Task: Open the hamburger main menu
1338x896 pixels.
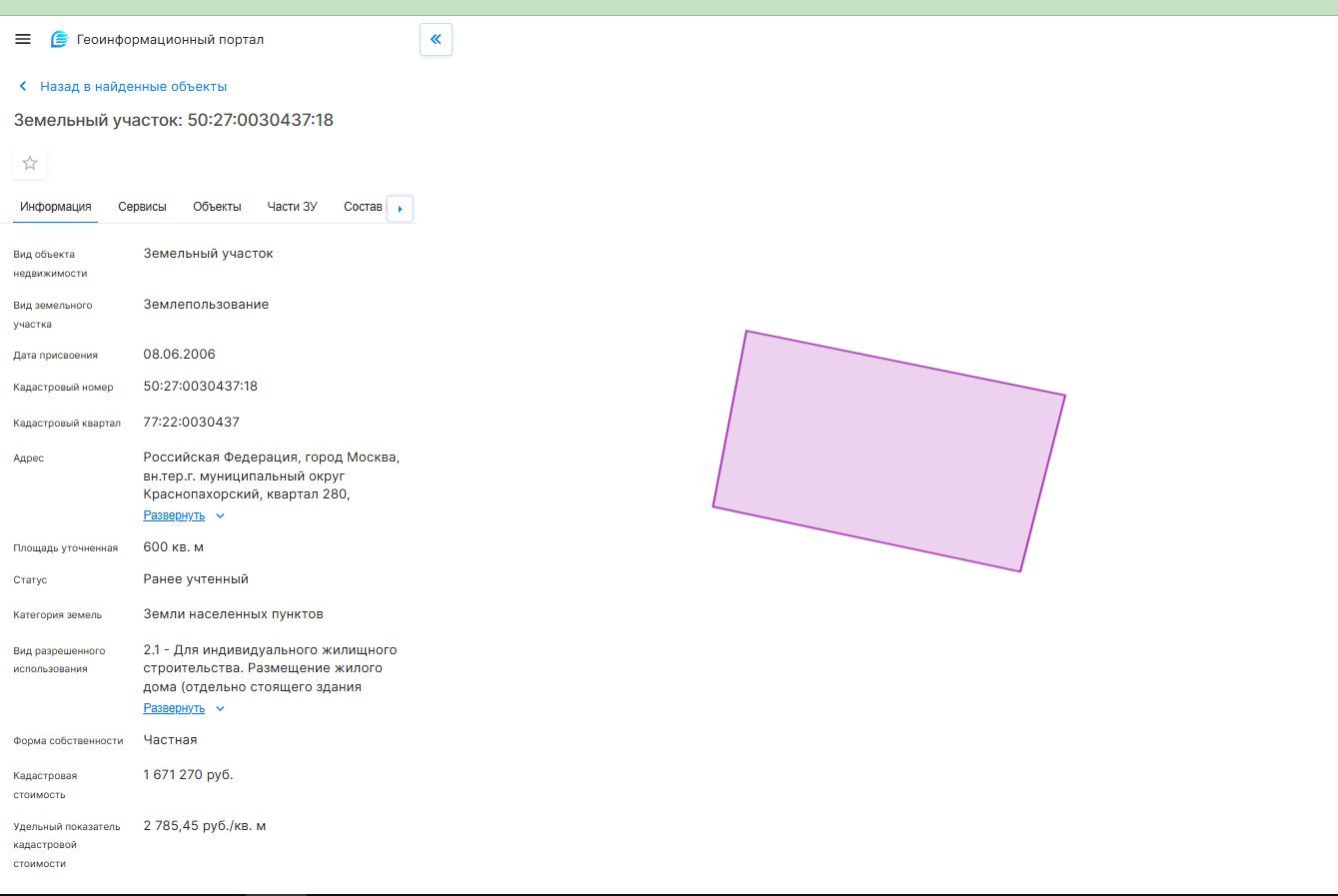Action: pyautogui.click(x=23, y=40)
